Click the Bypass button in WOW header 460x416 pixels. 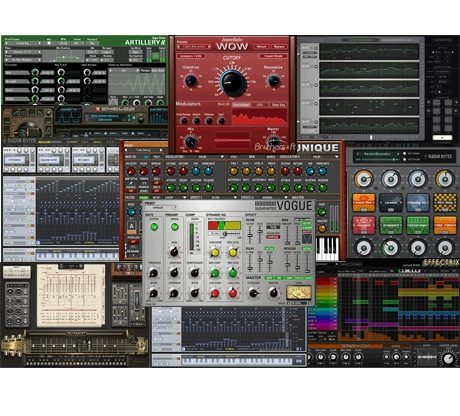pyautogui.click(x=279, y=47)
